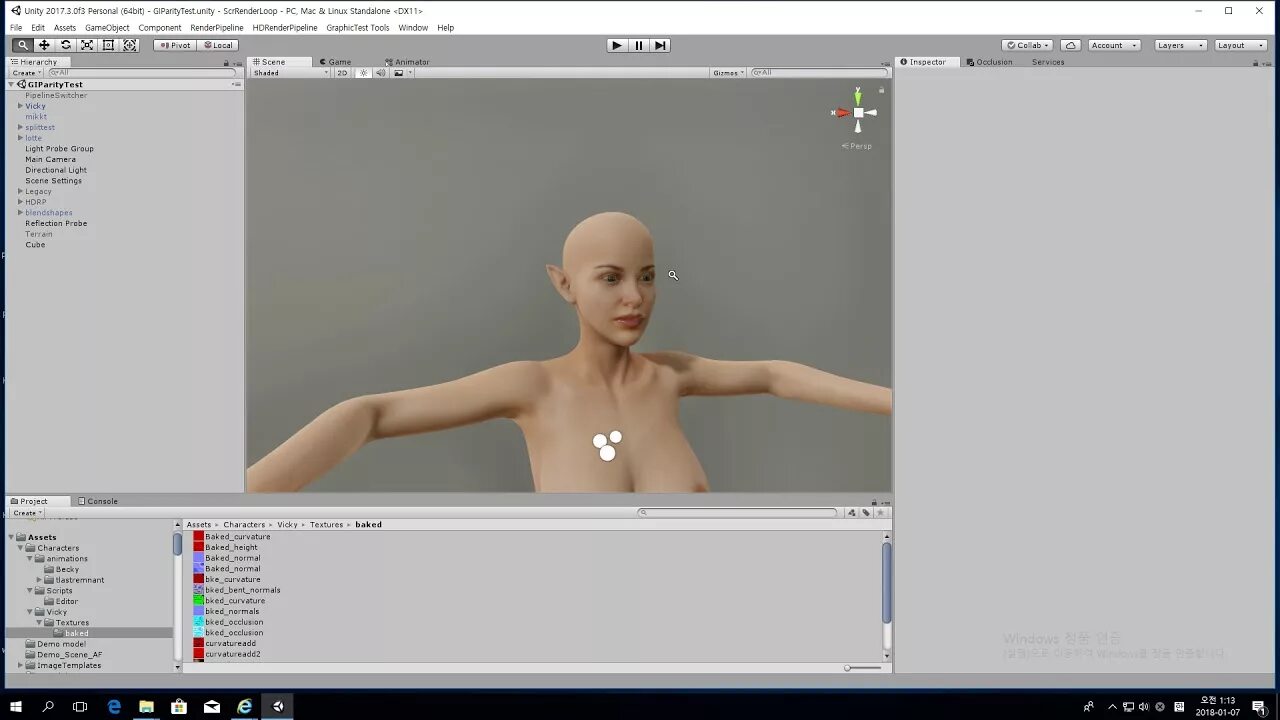Switch to the Console tab
This screenshot has height=720, width=1280.
click(98, 501)
